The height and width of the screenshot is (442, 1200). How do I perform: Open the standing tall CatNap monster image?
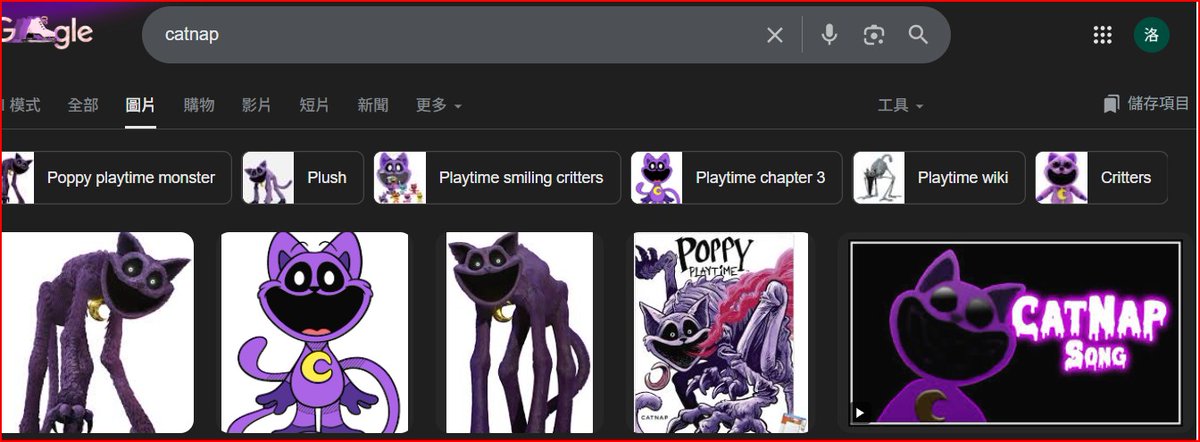tap(520, 334)
